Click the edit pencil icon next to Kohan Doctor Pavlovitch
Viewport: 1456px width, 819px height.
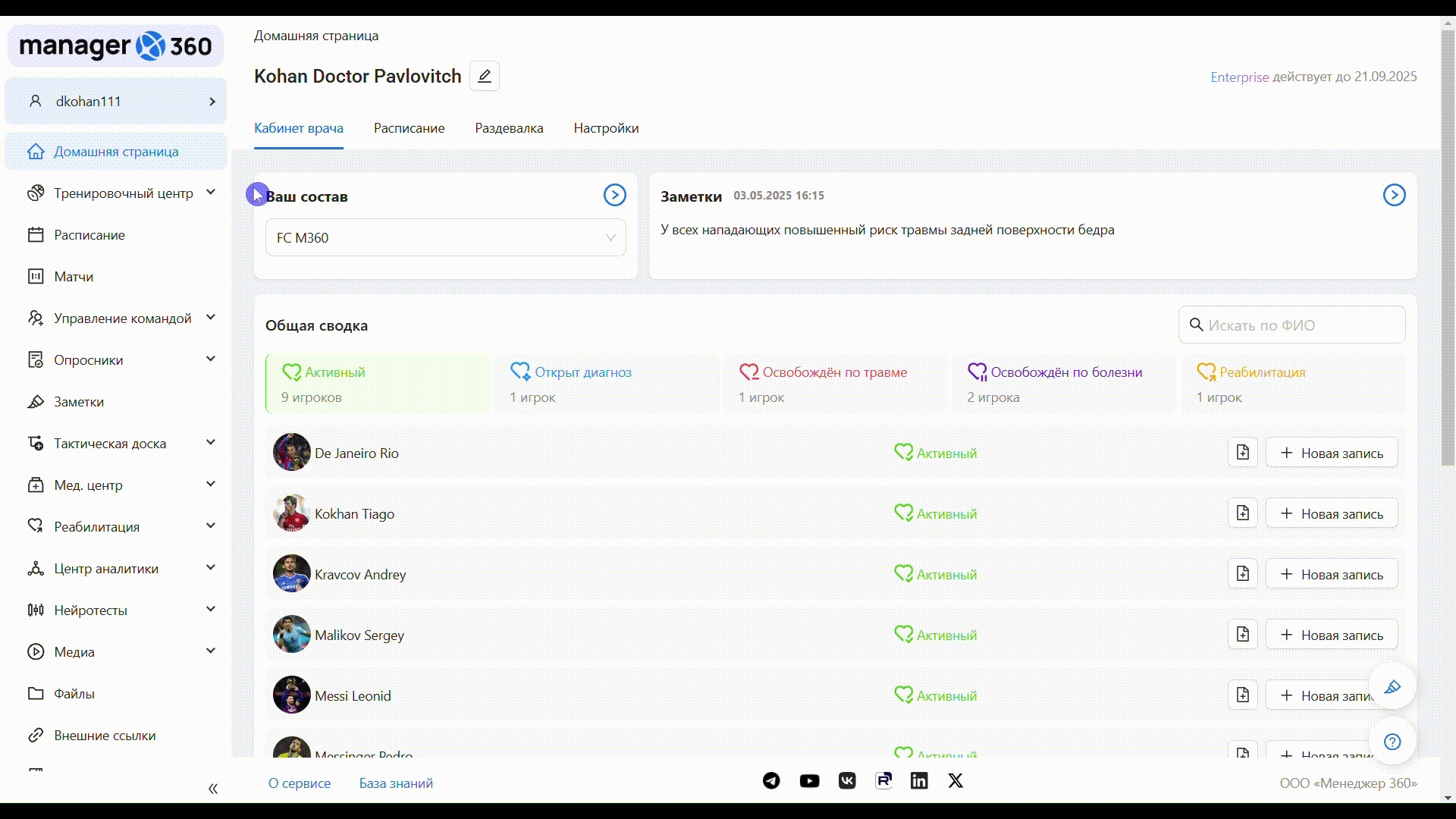tap(484, 76)
